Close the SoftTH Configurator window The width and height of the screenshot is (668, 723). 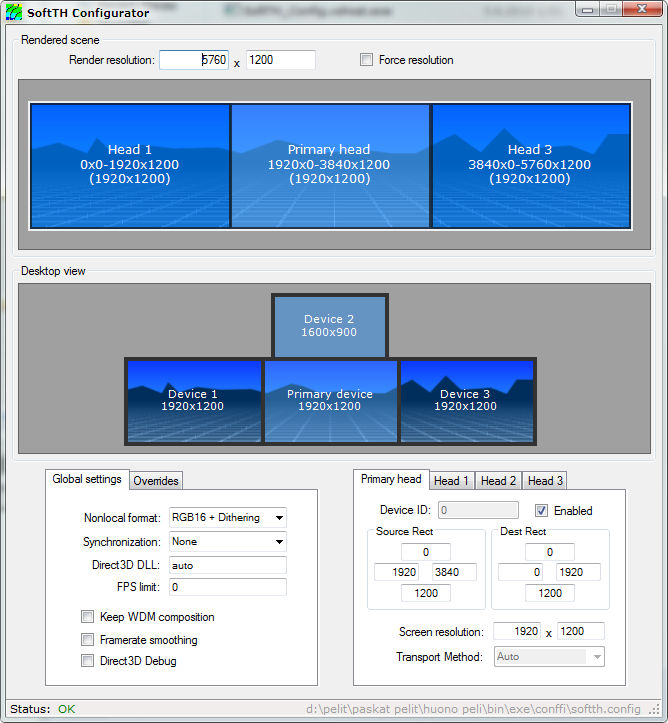(642, 9)
